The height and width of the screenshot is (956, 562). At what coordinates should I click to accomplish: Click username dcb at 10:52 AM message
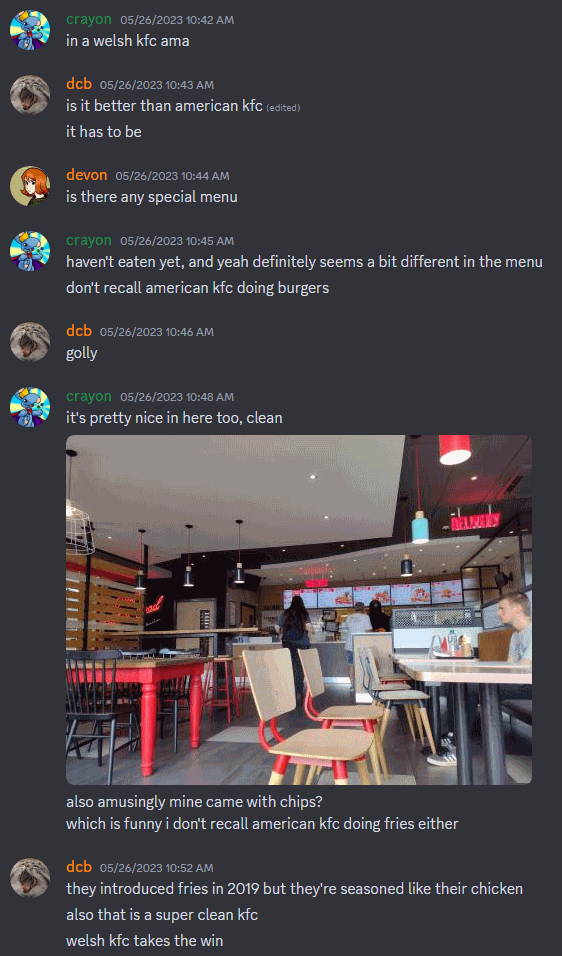coord(79,866)
